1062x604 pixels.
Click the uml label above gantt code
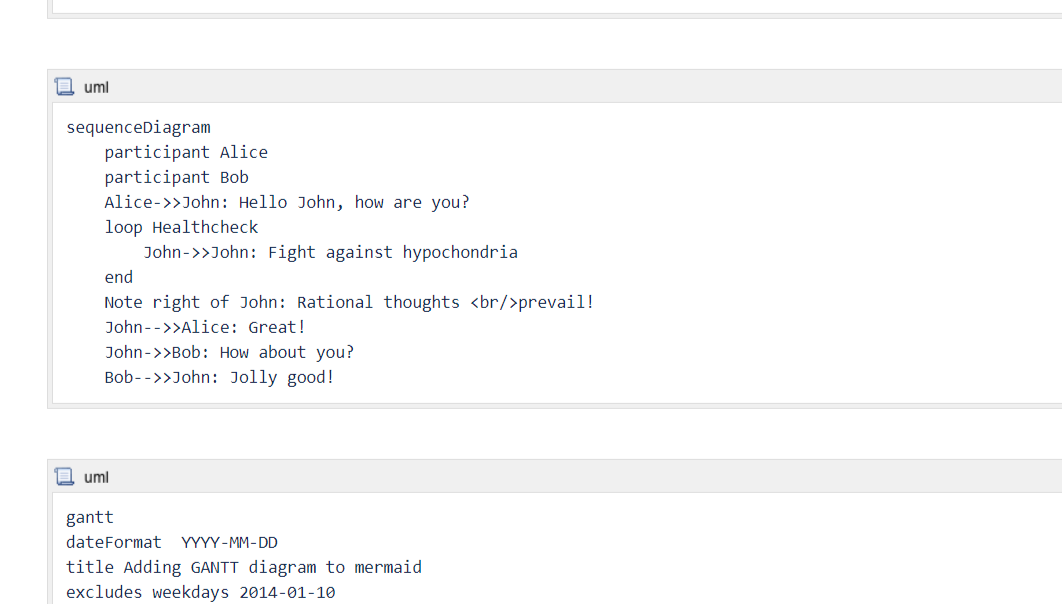96,477
